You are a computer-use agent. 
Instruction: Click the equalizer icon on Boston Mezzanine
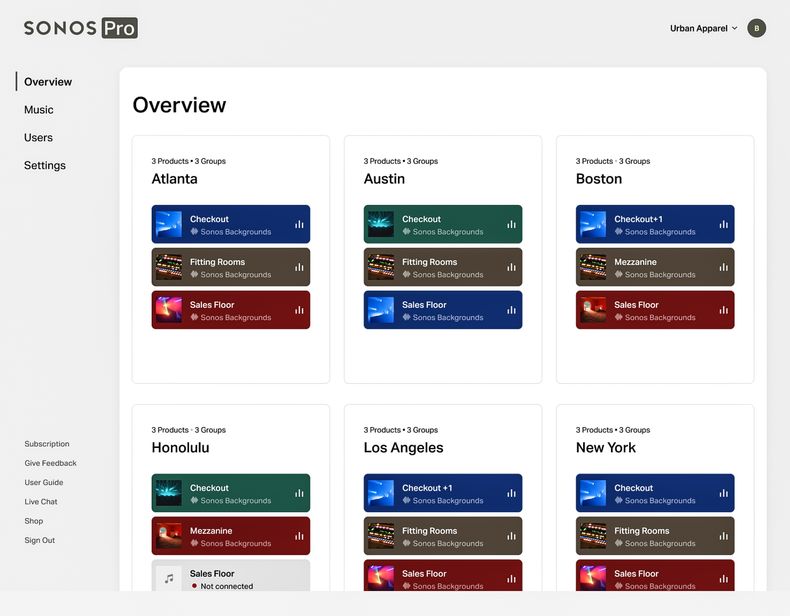[723, 267]
